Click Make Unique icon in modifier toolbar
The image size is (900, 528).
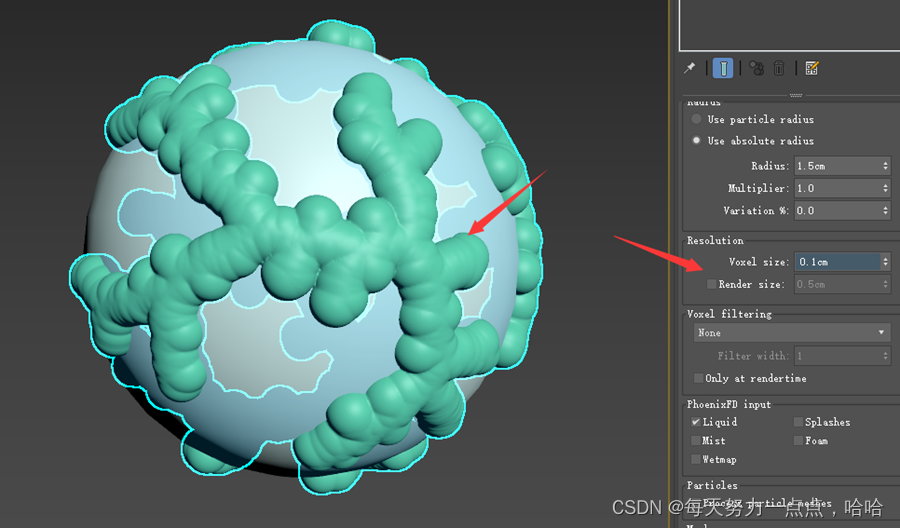click(x=757, y=68)
